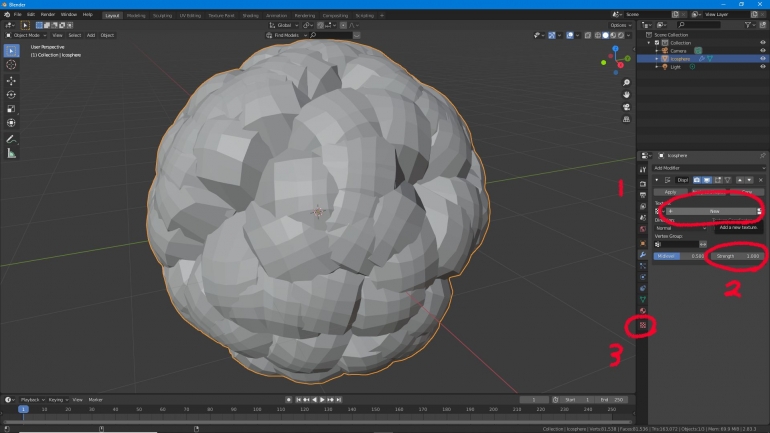Toggle show overlays button
Viewport: 770px width, 433px height.
point(570,35)
